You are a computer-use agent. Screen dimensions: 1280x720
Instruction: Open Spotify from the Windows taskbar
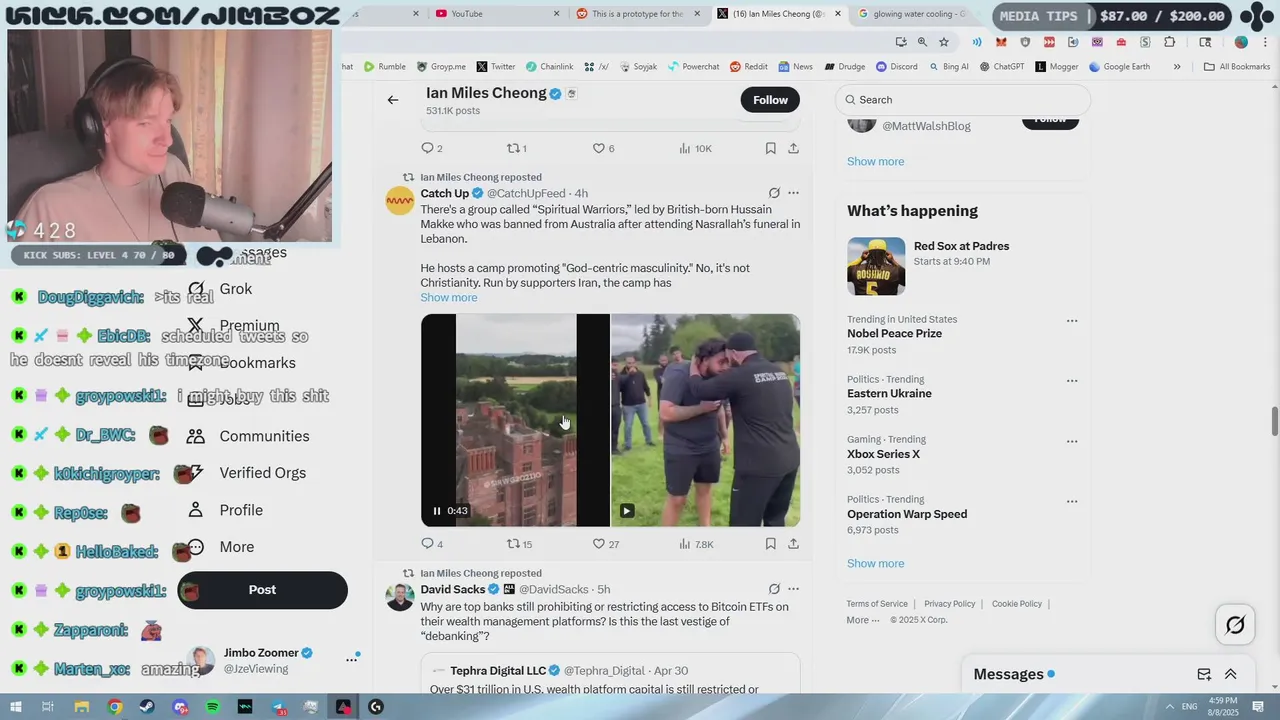(213, 707)
